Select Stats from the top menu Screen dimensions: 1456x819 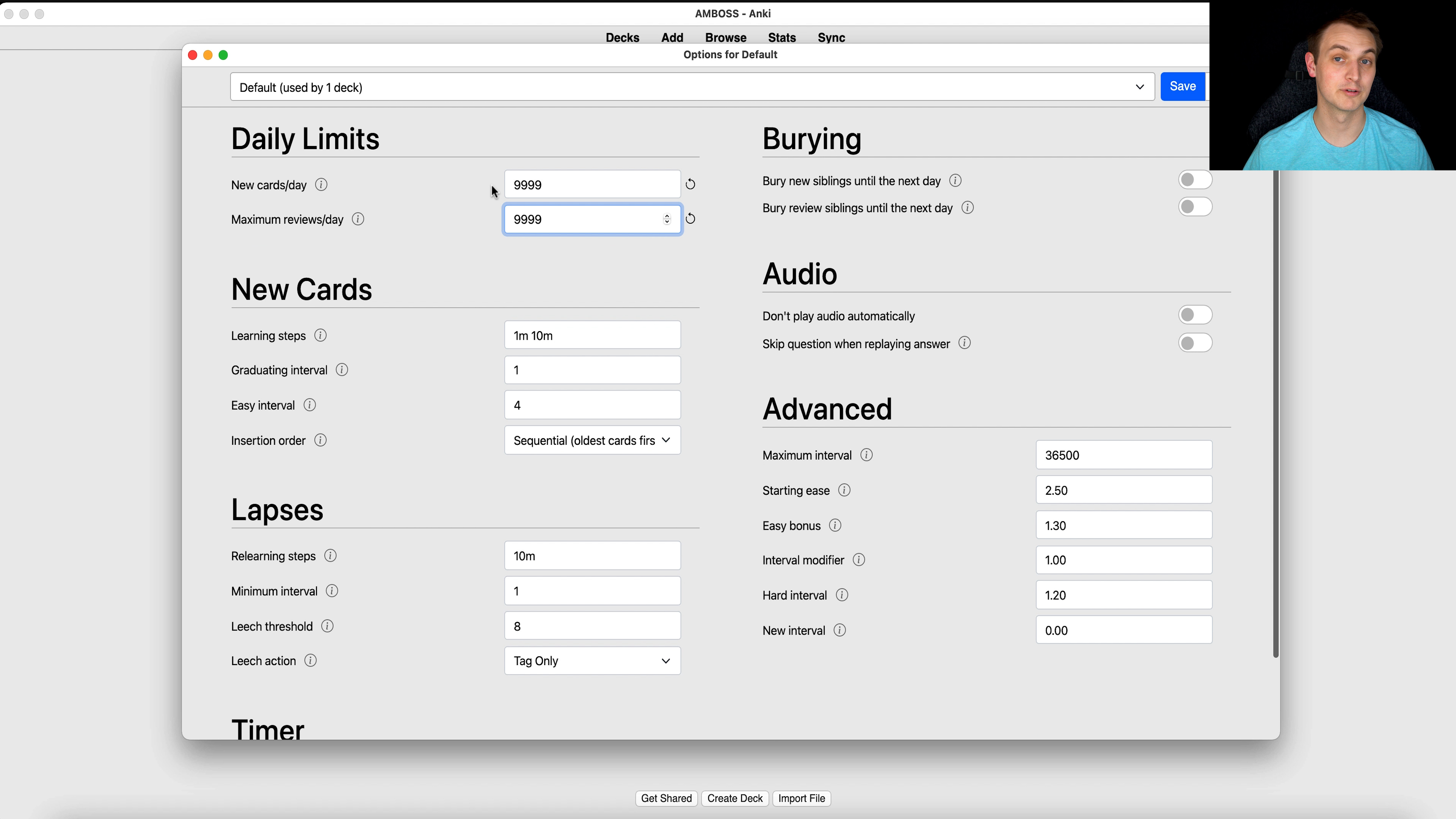click(x=782, y=37)
